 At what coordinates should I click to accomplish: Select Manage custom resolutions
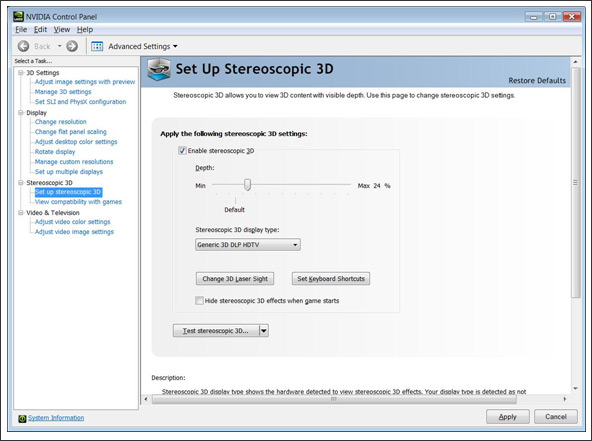coord(74,162)
